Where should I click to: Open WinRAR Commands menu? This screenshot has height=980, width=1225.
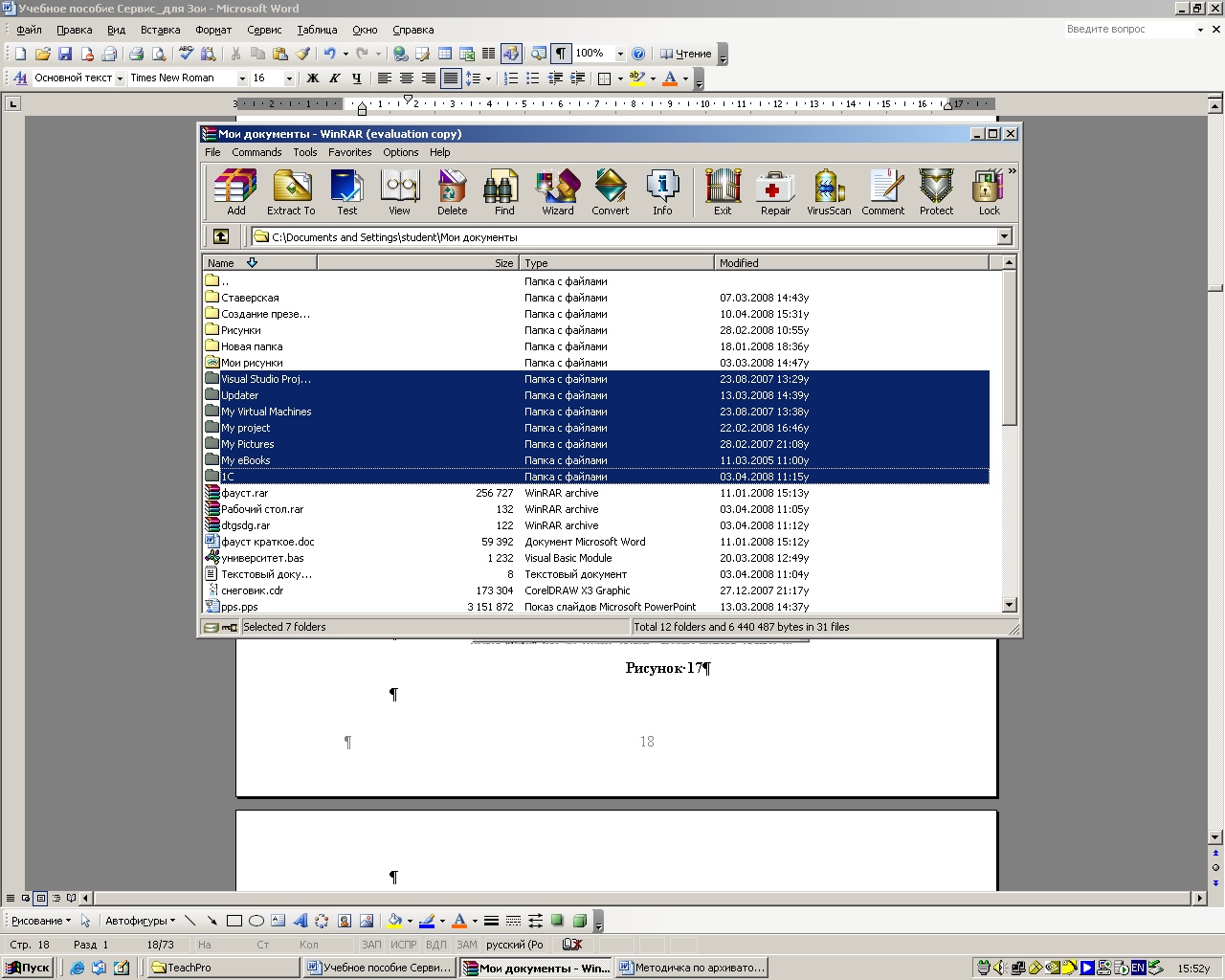click(x=256, y=152)
